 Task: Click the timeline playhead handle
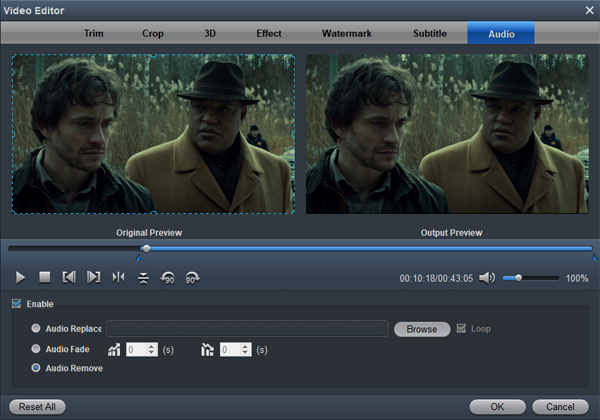pos(146,249)
